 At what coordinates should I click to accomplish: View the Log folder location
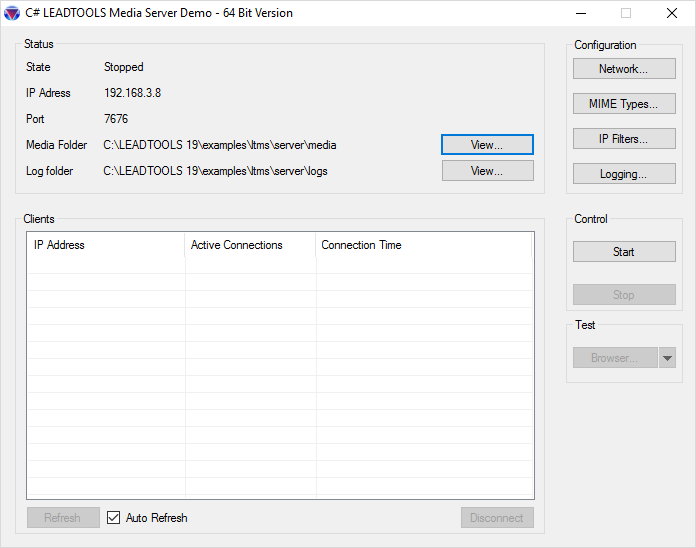click(487, 171)
